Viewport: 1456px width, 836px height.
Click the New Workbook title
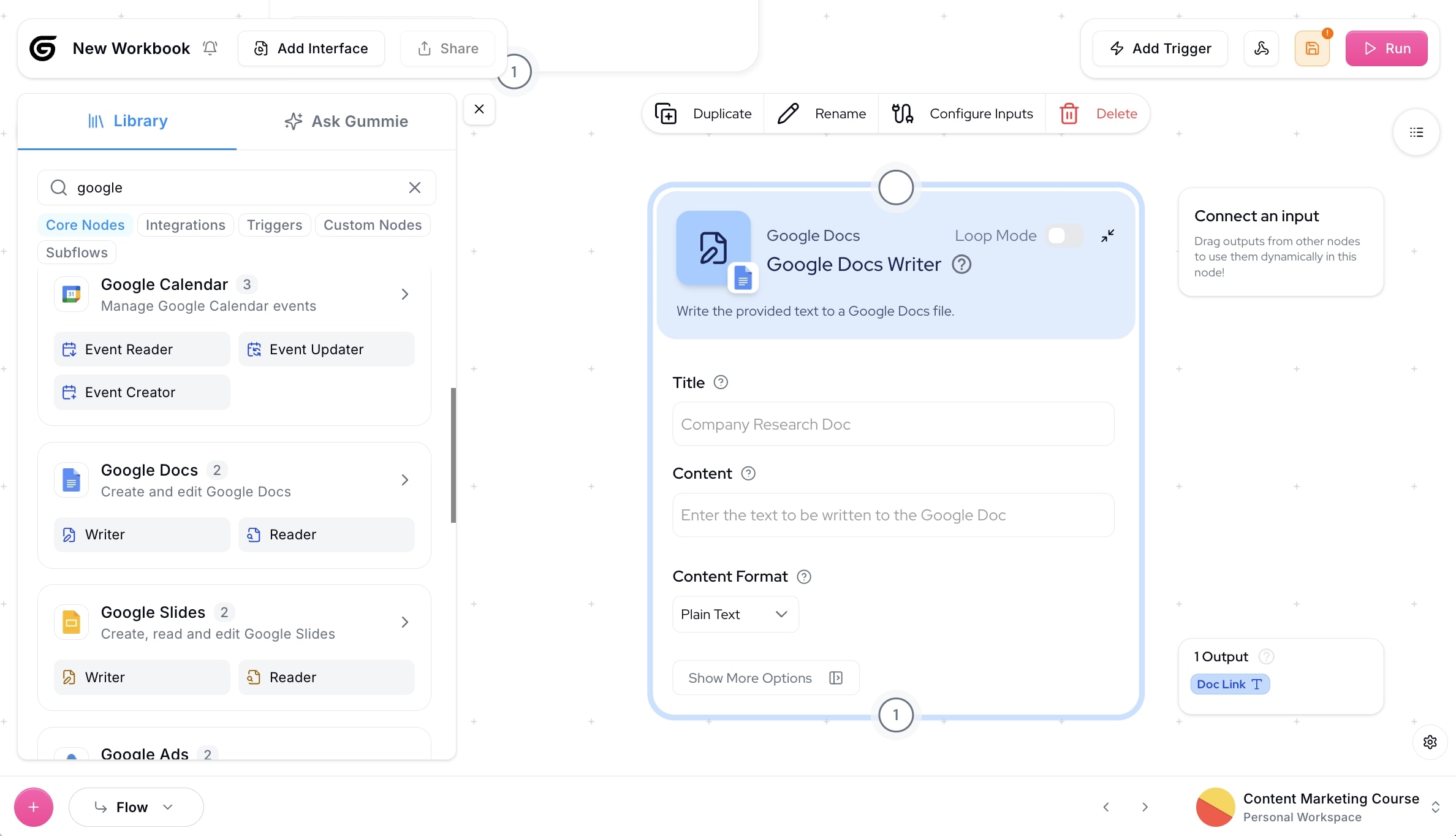[x=131, y=48]
